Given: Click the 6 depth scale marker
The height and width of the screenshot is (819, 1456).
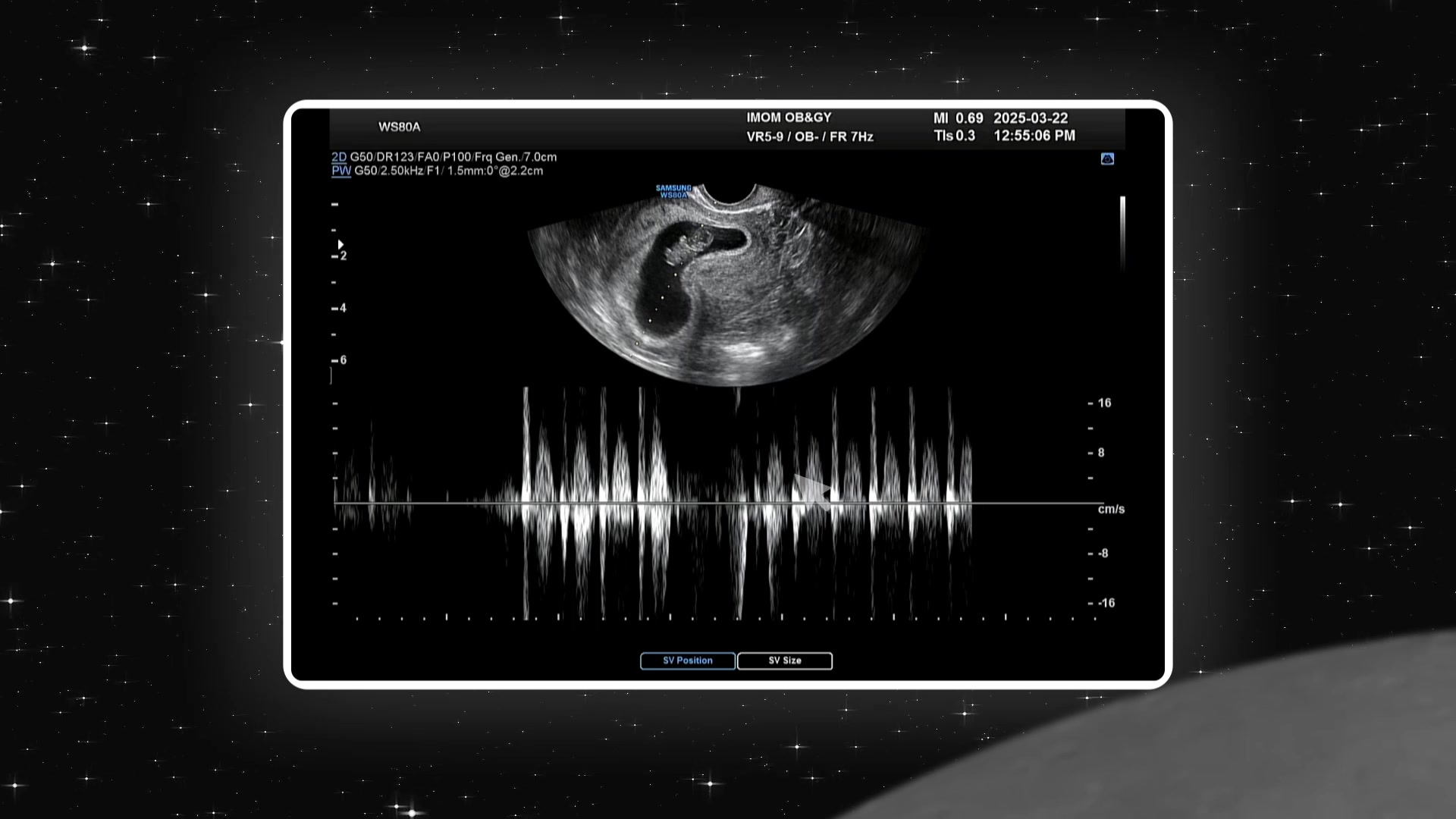Looking at the screenshot, I should click(343, 360).
